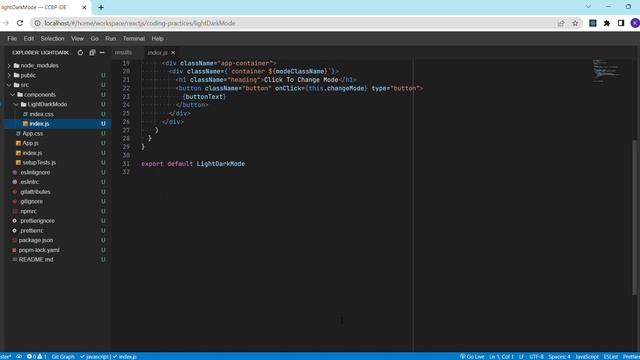Image resolution: width=640 pixels, height=360 pixels.
Task: Click the export default LightDarkMode line
Action: coord(193,164)
